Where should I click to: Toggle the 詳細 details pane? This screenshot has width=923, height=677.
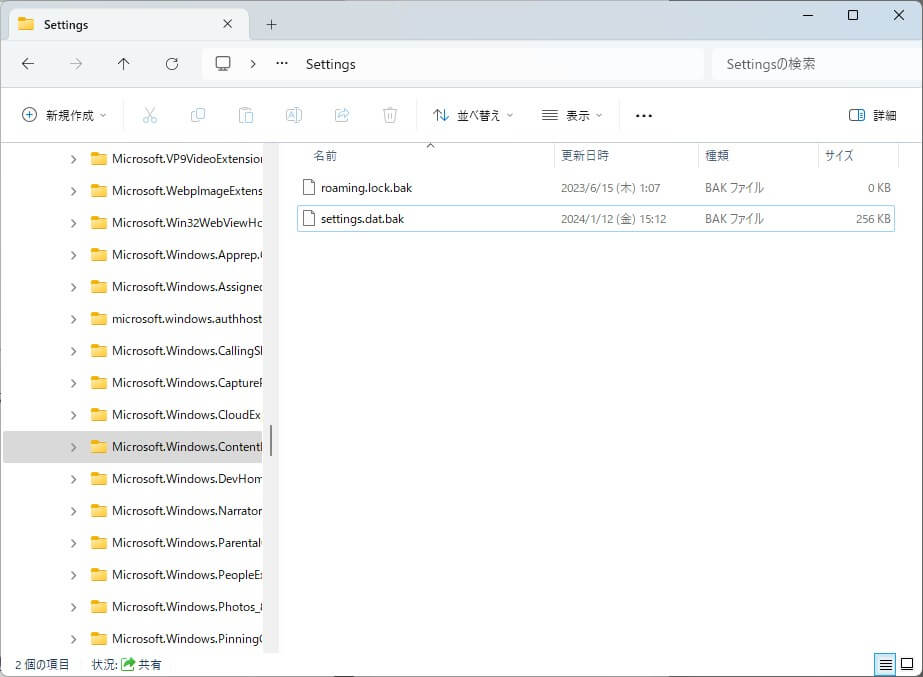point(872,115)
